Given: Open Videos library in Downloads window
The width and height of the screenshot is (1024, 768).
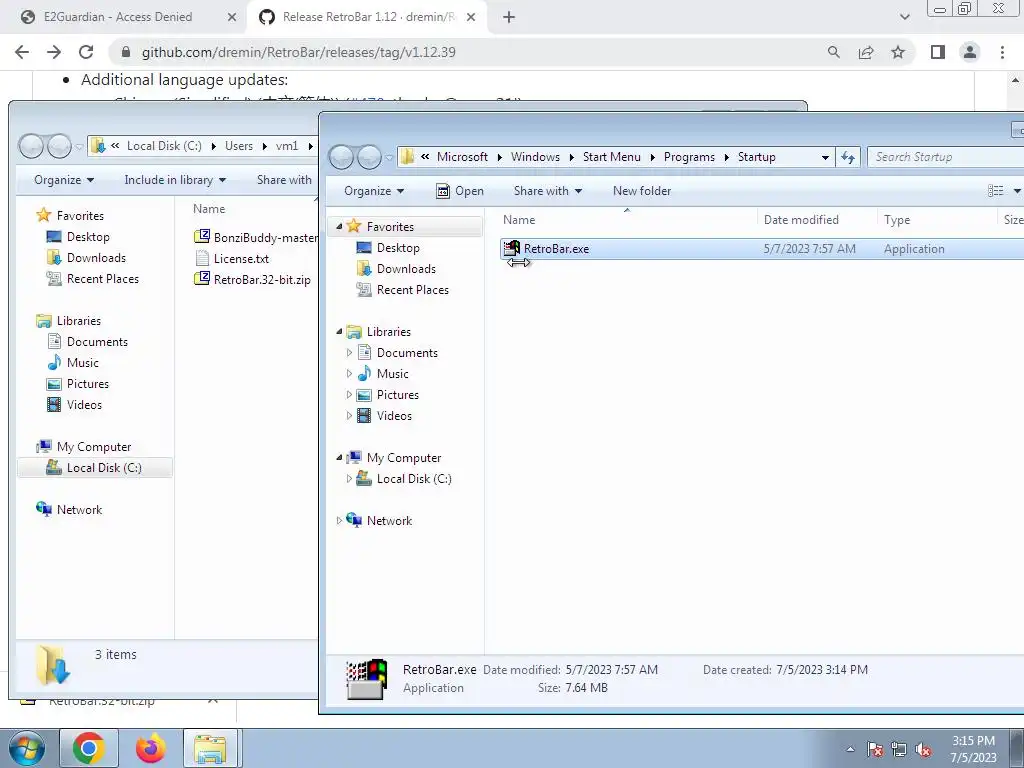Looking at the screenshot, I should (x=74, y=404).
